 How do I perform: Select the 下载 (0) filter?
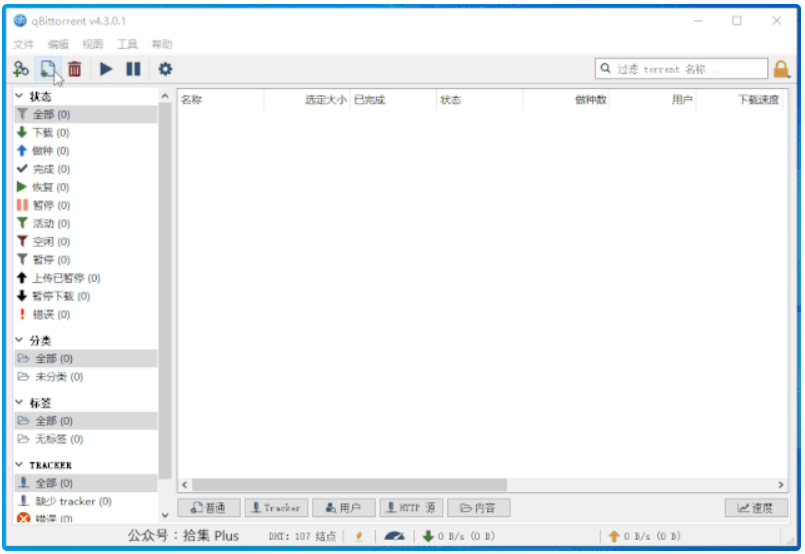86,132
